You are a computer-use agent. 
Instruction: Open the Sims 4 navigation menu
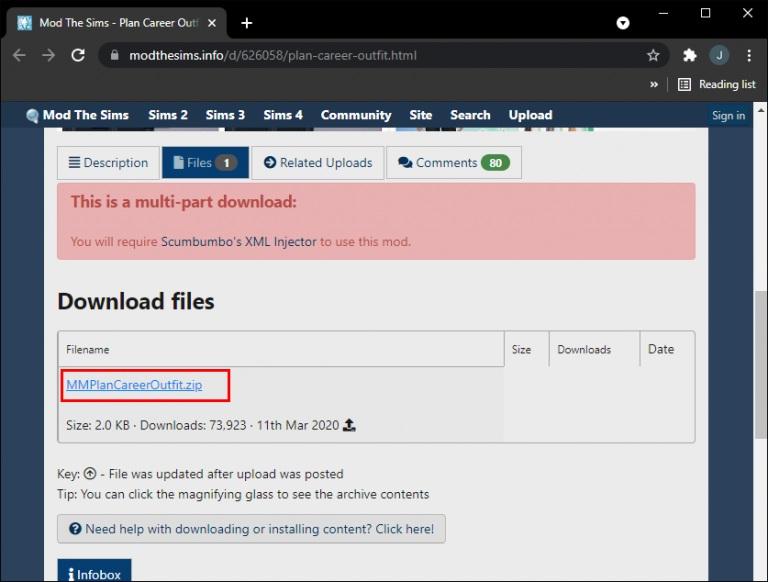coord(283,115)
